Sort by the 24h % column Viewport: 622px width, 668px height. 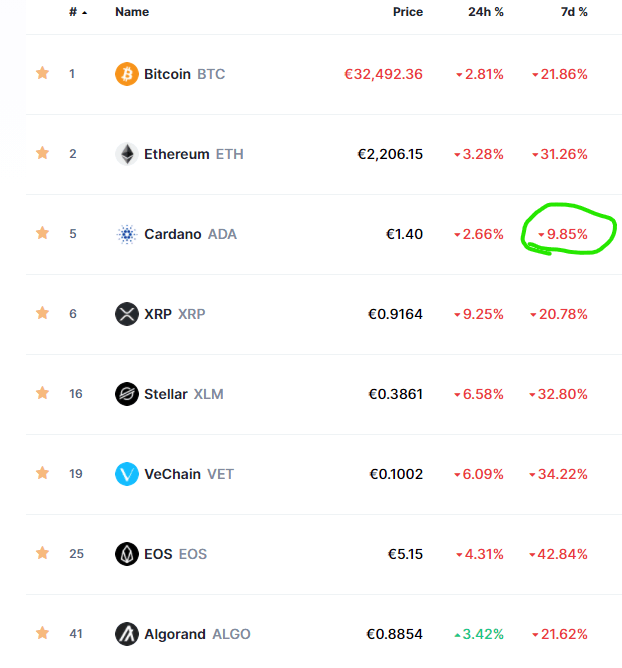[x=487, y=12]
